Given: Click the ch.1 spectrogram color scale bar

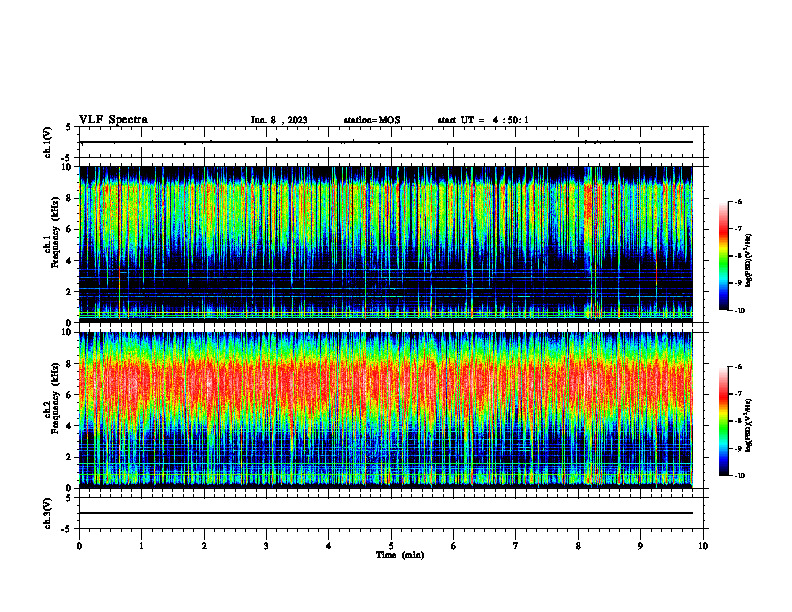Looking at the screenshot, I should [723, 256].
